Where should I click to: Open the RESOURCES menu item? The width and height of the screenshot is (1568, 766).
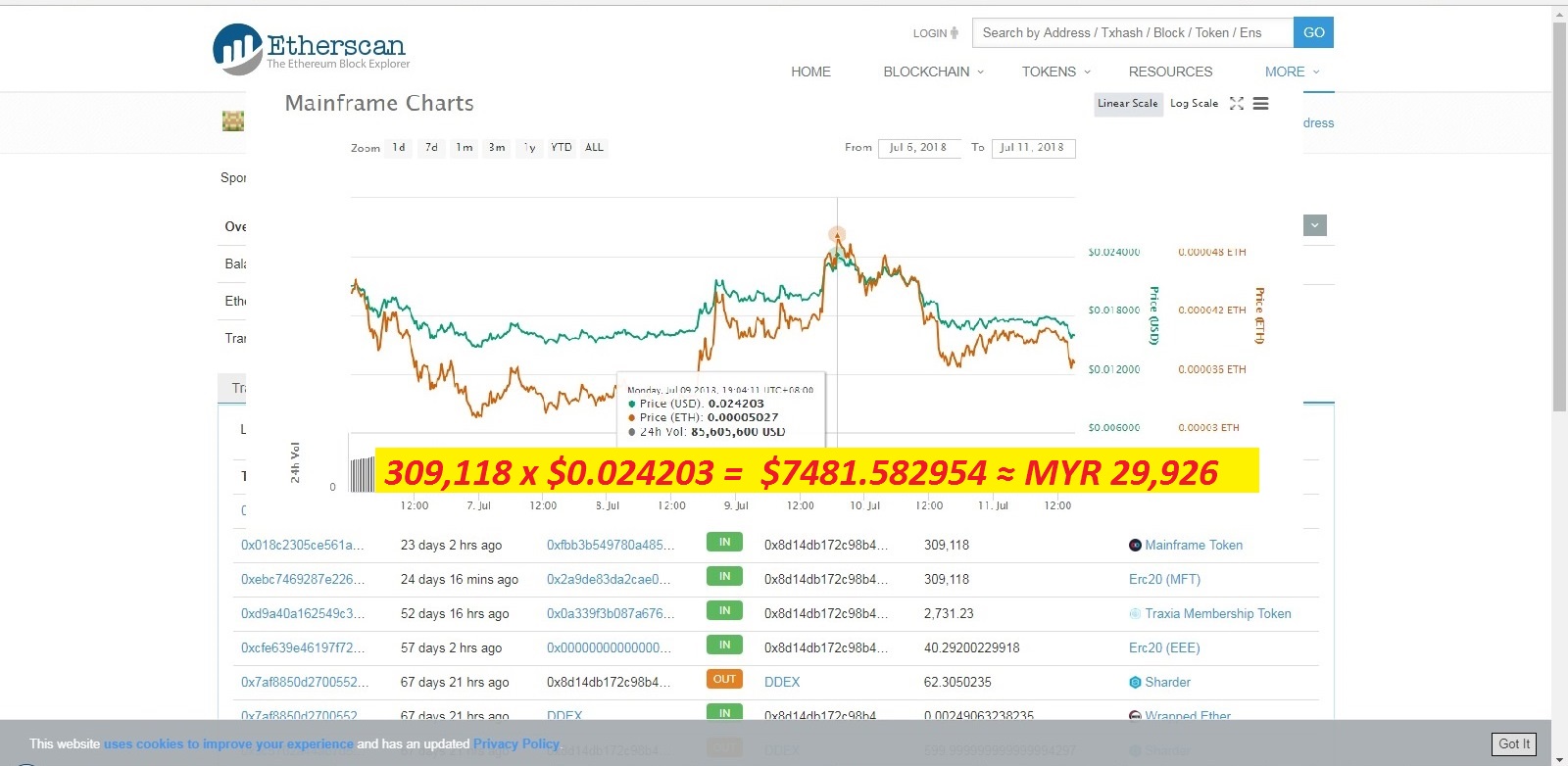(x=1170, y=72)
